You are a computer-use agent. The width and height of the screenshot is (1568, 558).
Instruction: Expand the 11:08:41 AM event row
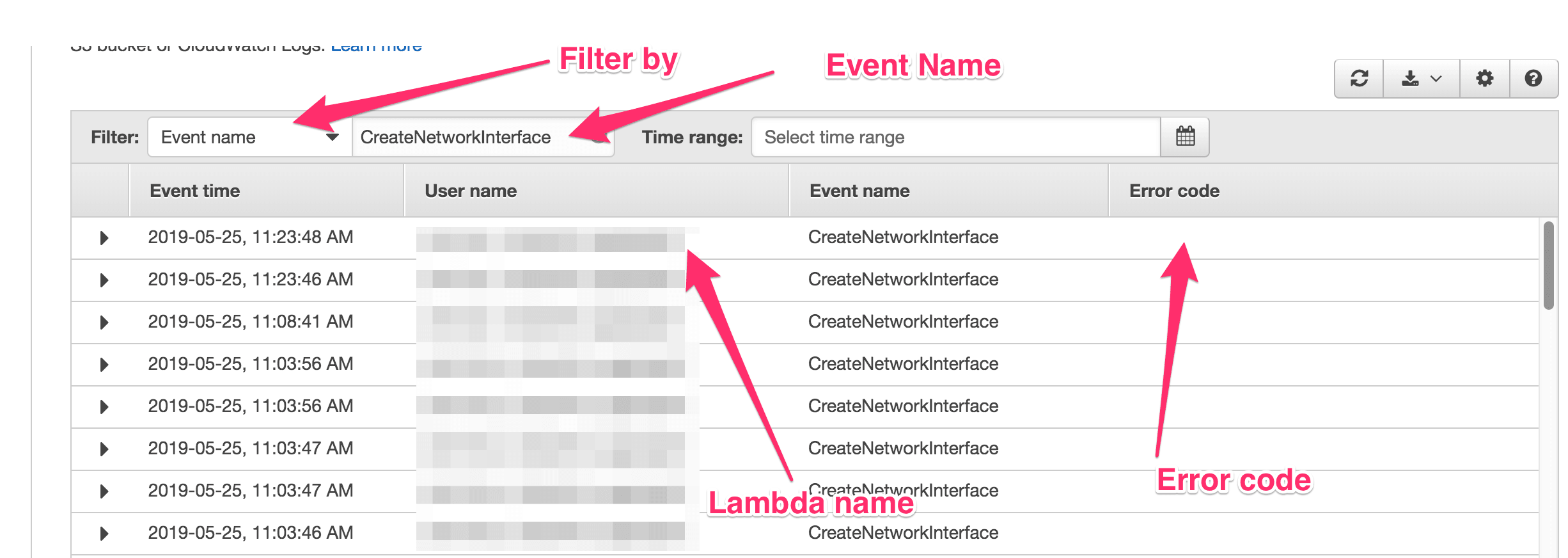coord(104,323)
